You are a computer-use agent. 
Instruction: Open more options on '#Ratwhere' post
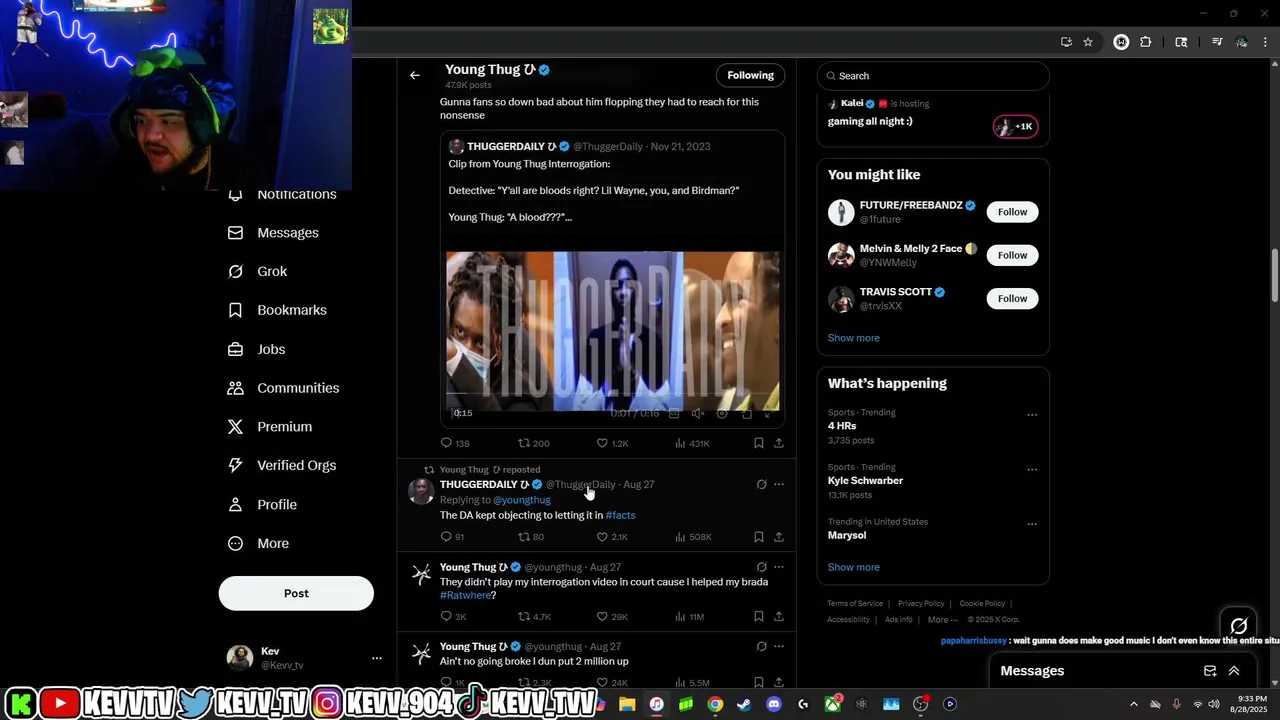point(779,567)
